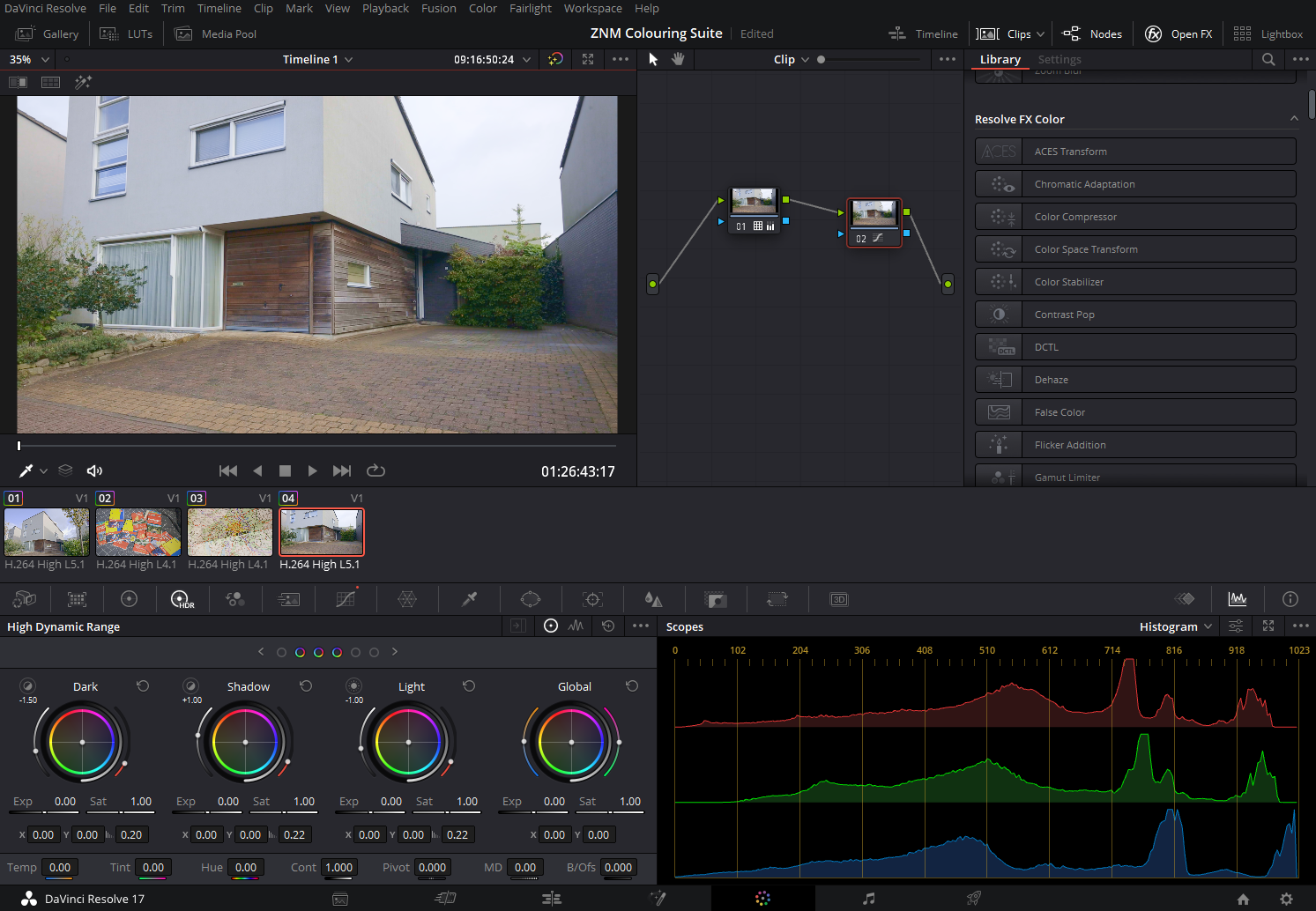This screenshot has width=1316, height=911.
Task: Open the Key palette
Action: [x=716, y=599]
